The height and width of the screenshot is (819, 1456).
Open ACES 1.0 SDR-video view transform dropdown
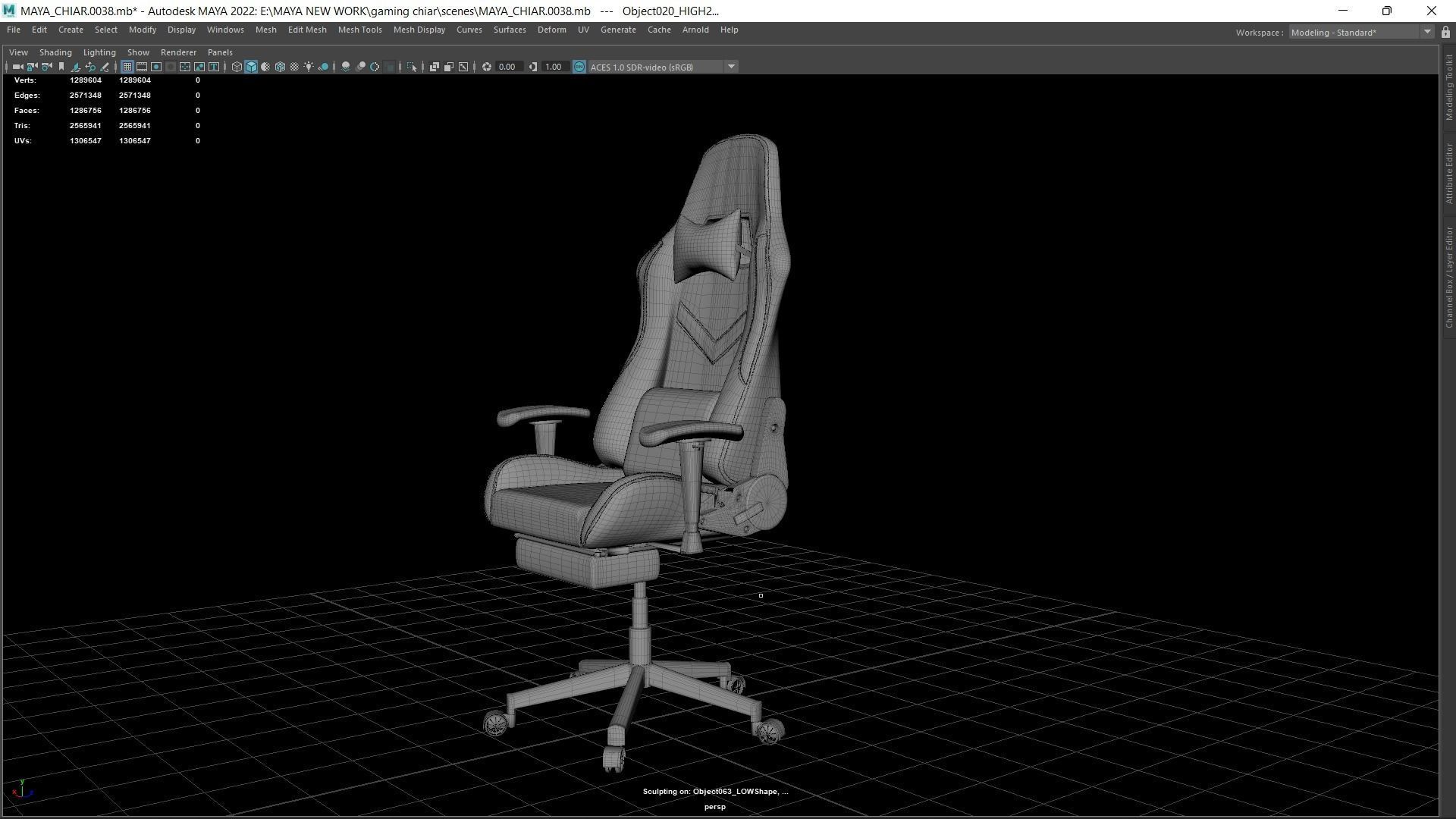coord(664,67)
